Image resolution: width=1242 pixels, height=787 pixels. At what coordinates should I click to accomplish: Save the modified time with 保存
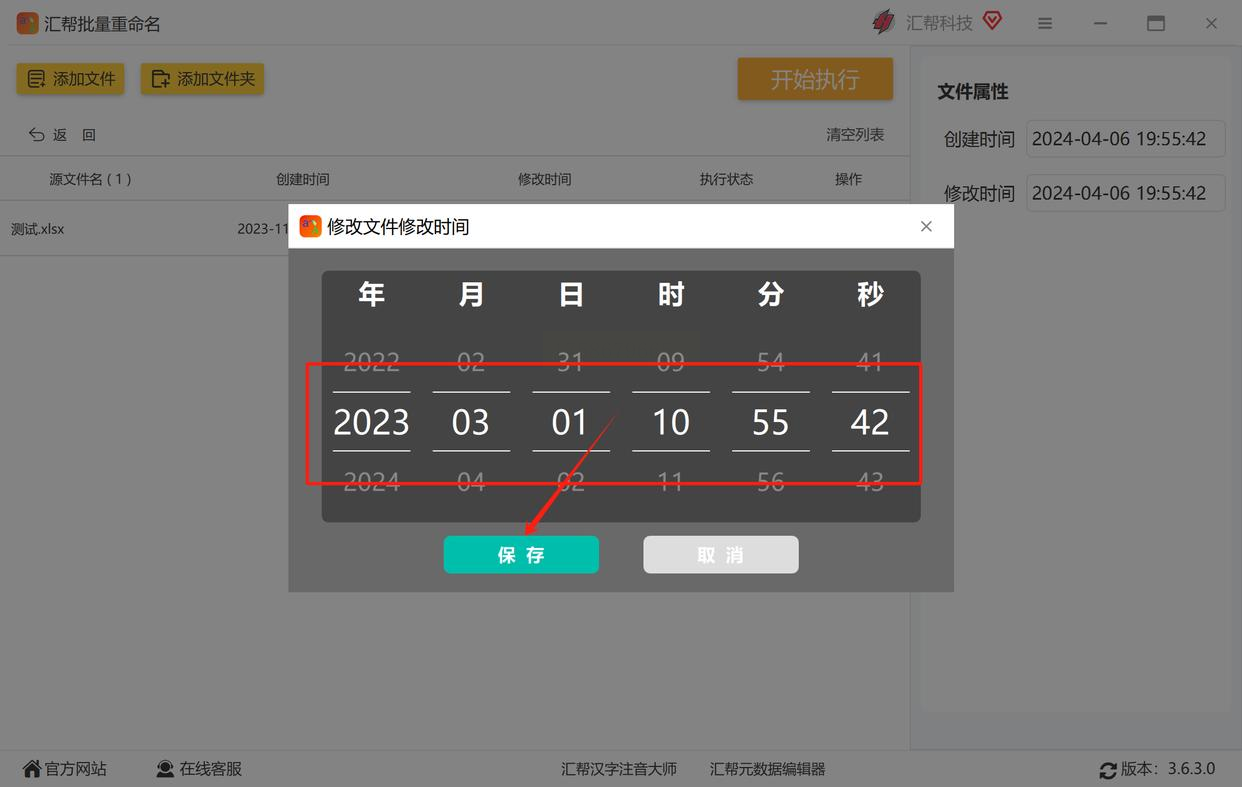coord(521,555)
